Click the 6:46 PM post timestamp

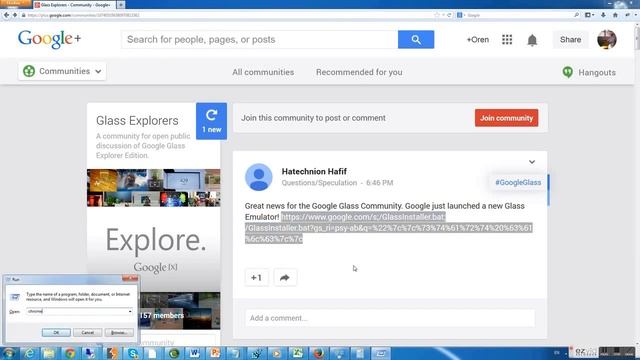pos(380,183)
